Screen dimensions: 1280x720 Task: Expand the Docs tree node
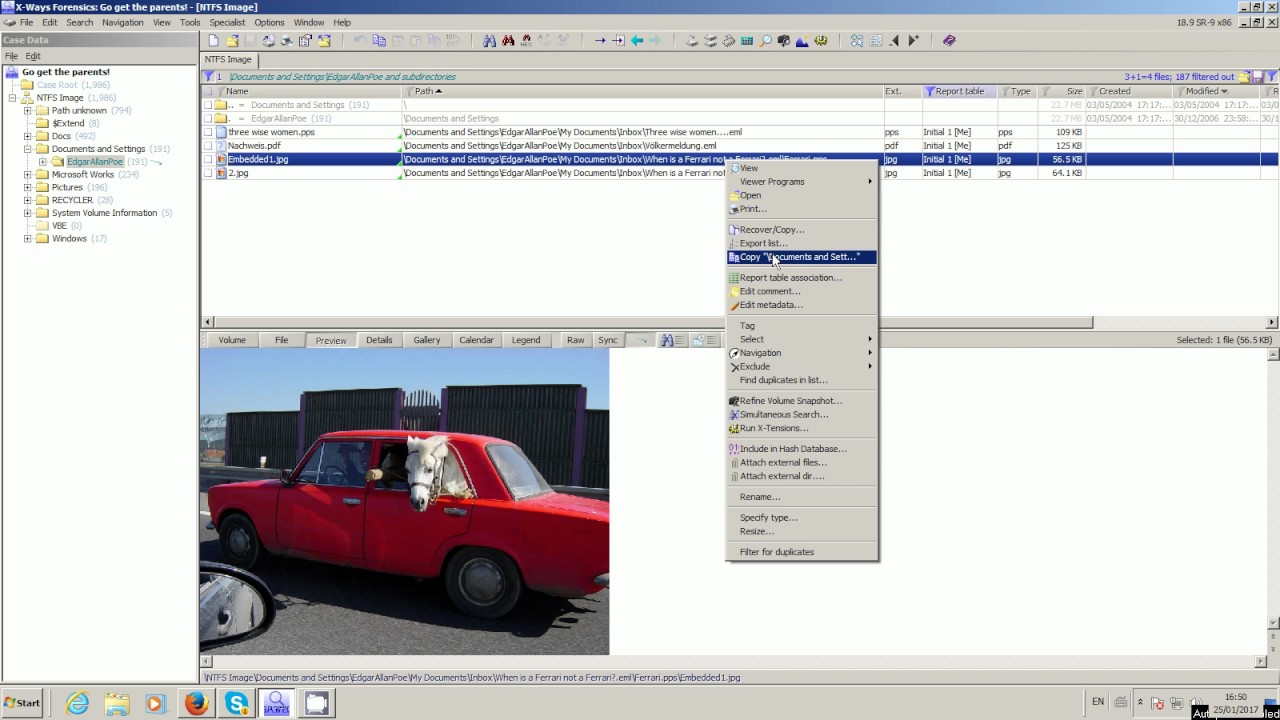coord(28,136)
